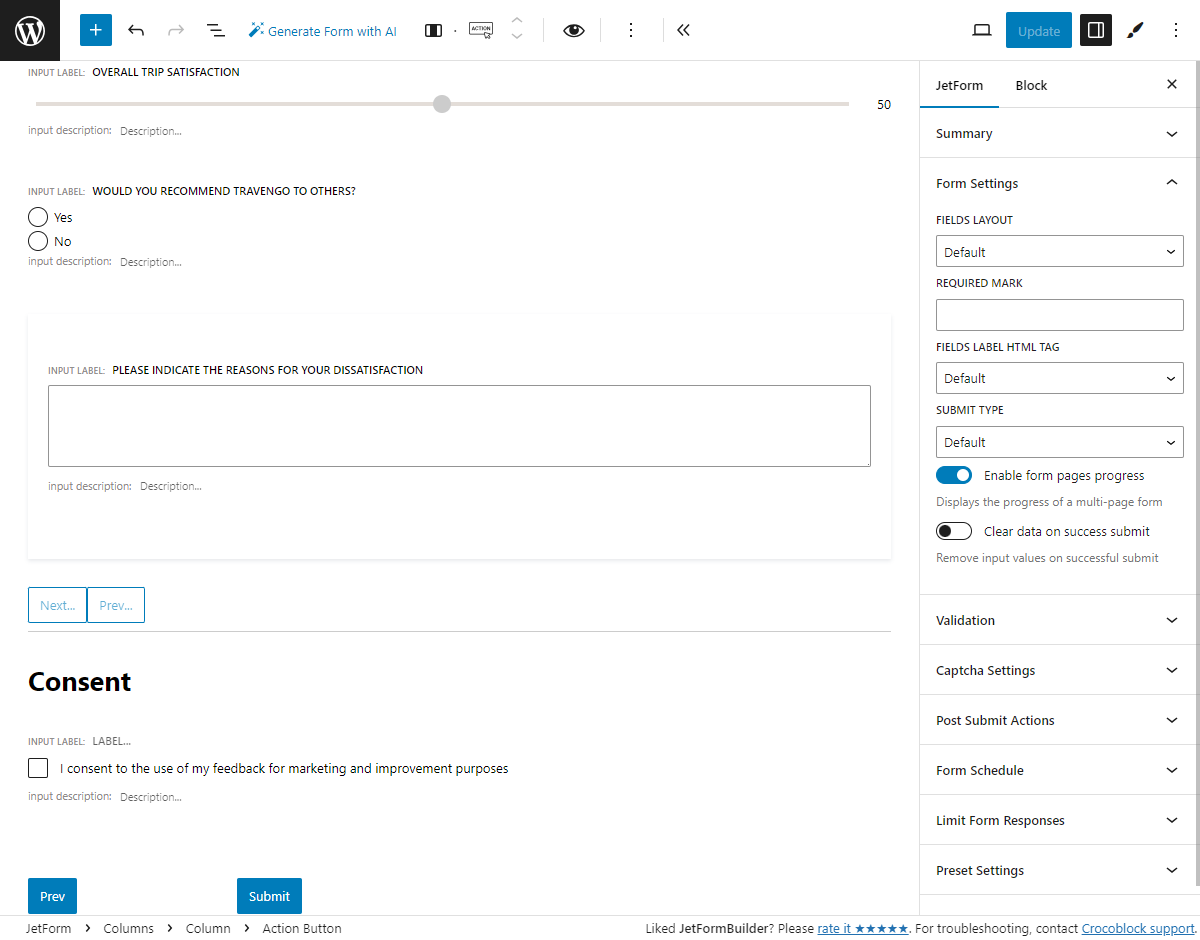Image resolution: width=1200 pixels, height=940 pixels.
Task: Click the slider value 50
Action: click(884, 105)
